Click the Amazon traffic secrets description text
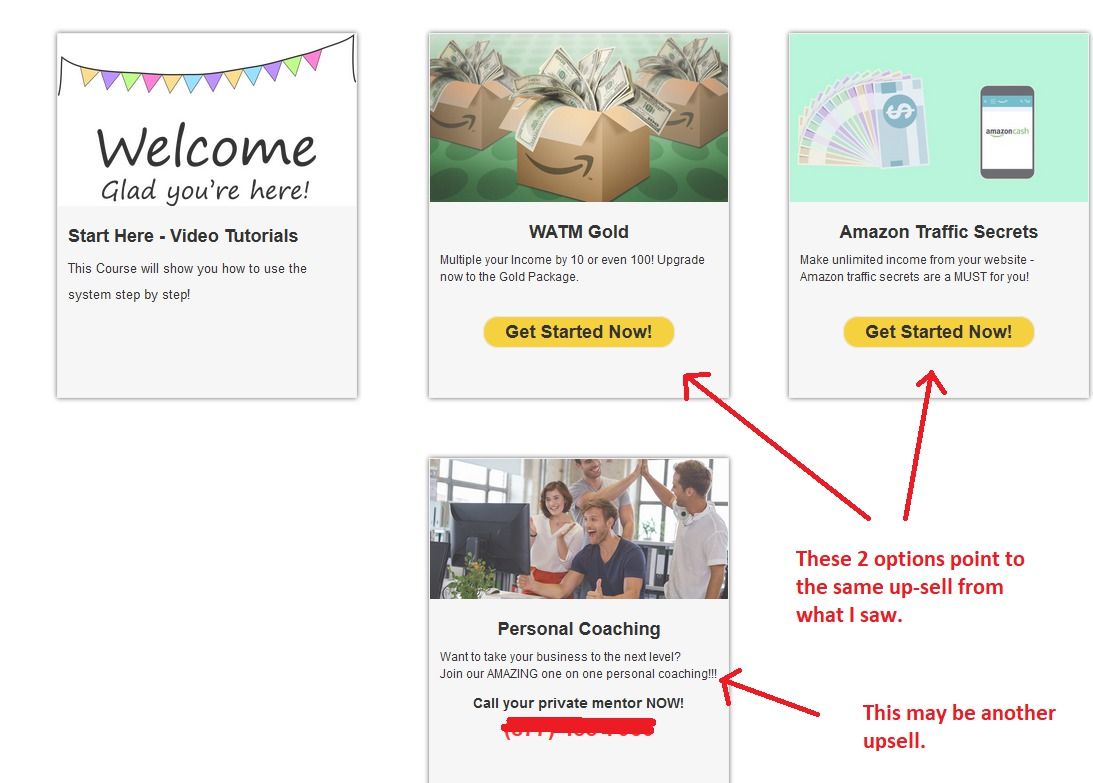The height and width of the screenshot is (783, 1093). (x=917, y=268)
